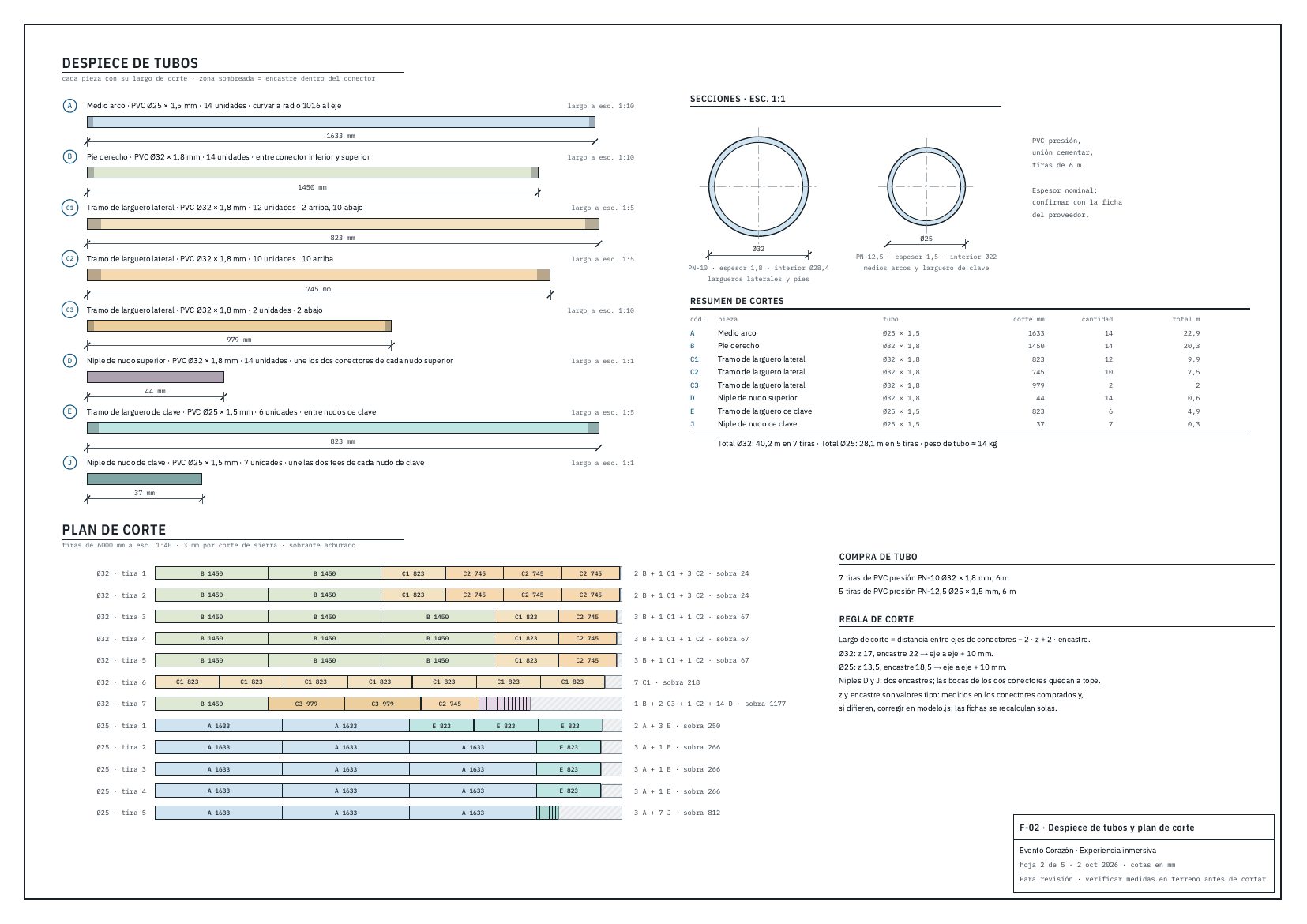Click the "COMPRA DE TUBO" heading
This screenshot has width=1307, height=924.
(x=878, y=557)
